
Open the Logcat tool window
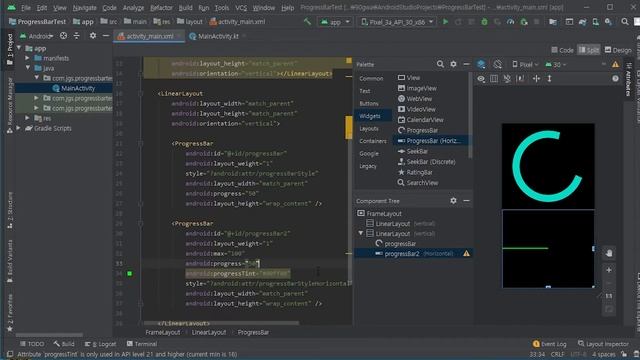(100, 344)
